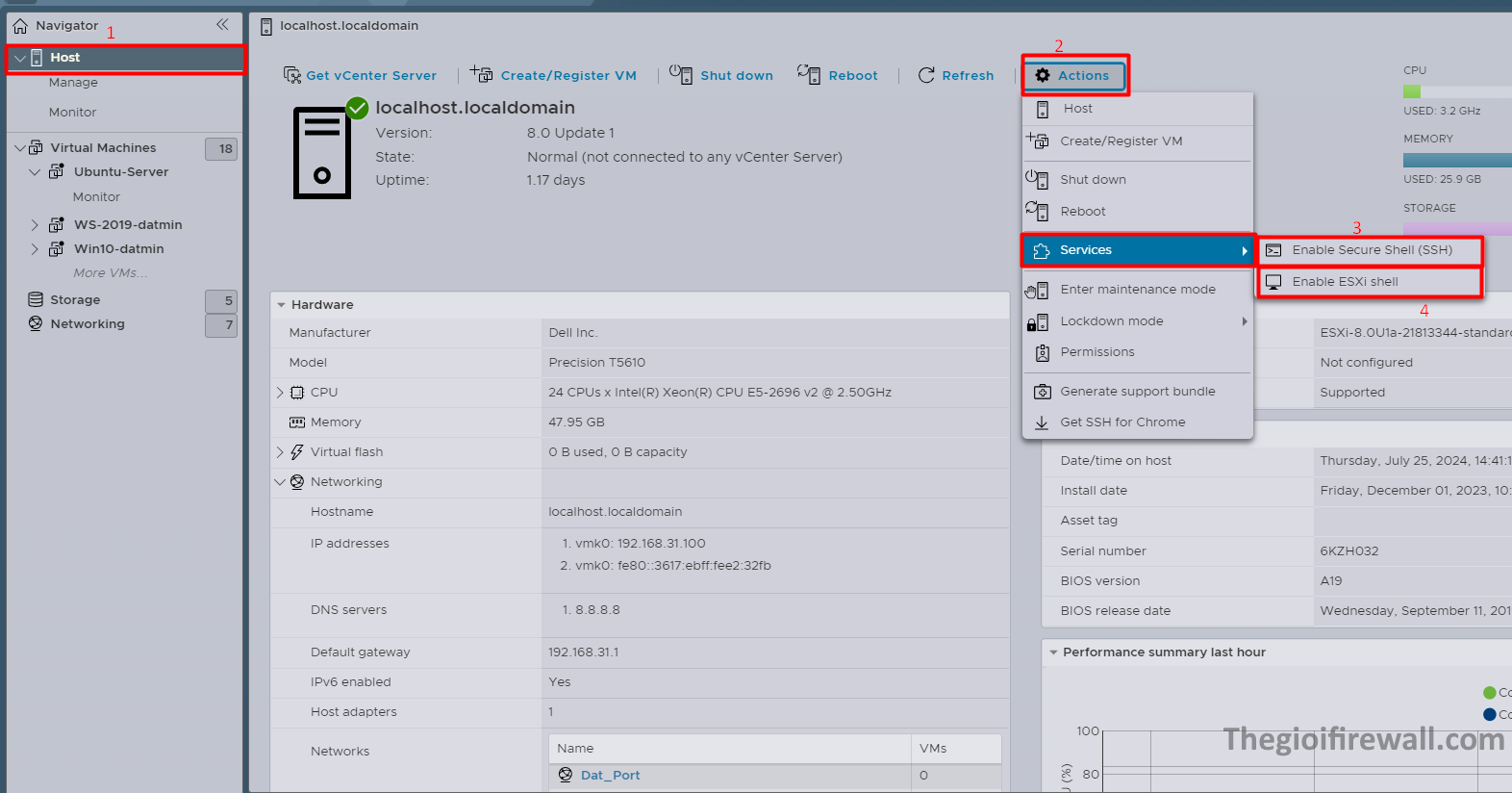Select Enable Secure Shell (SSH)
The width and height of the screenshot is (1512, 793).
[1371, 250]
